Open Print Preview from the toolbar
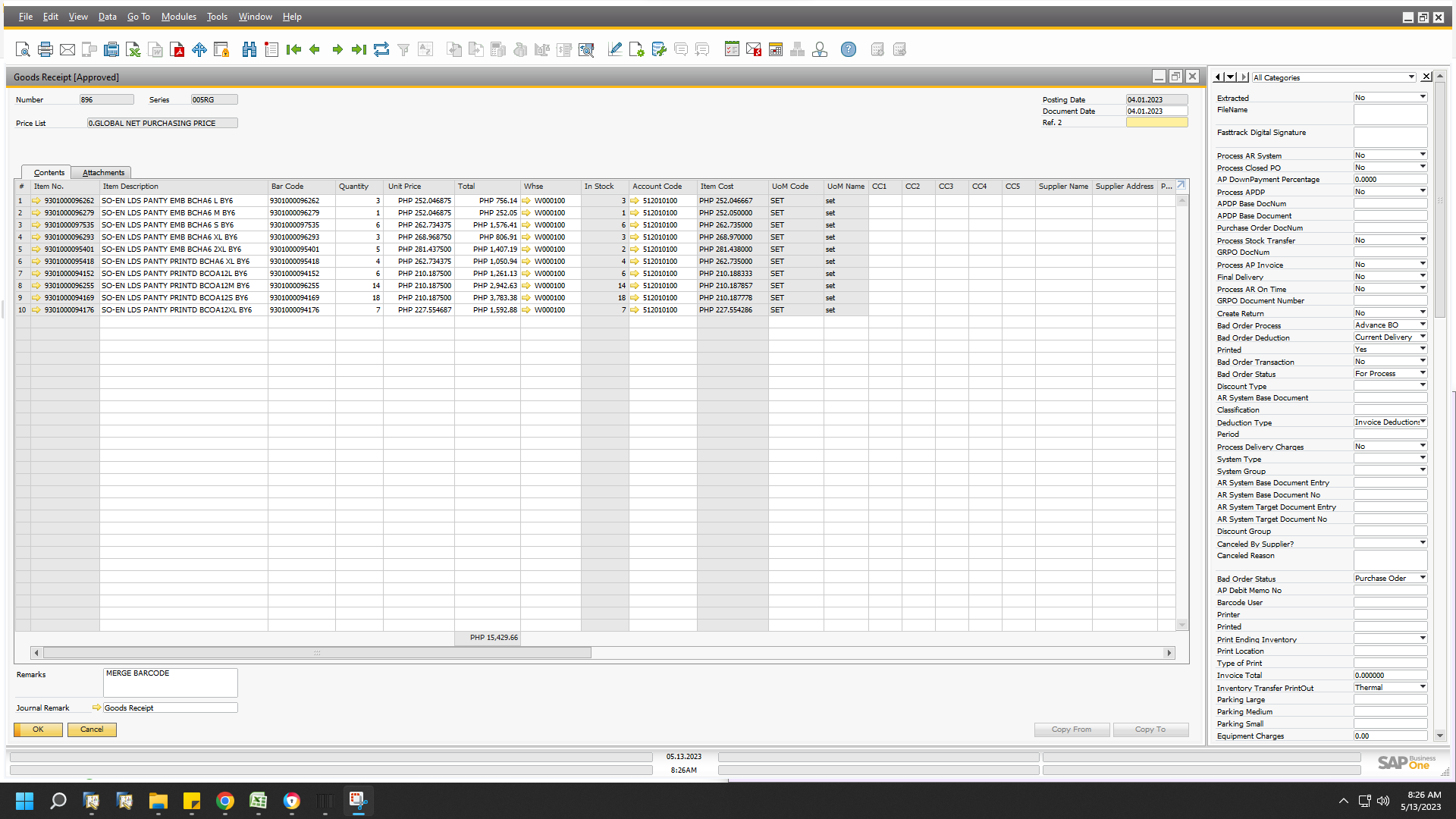 point(23,49)
